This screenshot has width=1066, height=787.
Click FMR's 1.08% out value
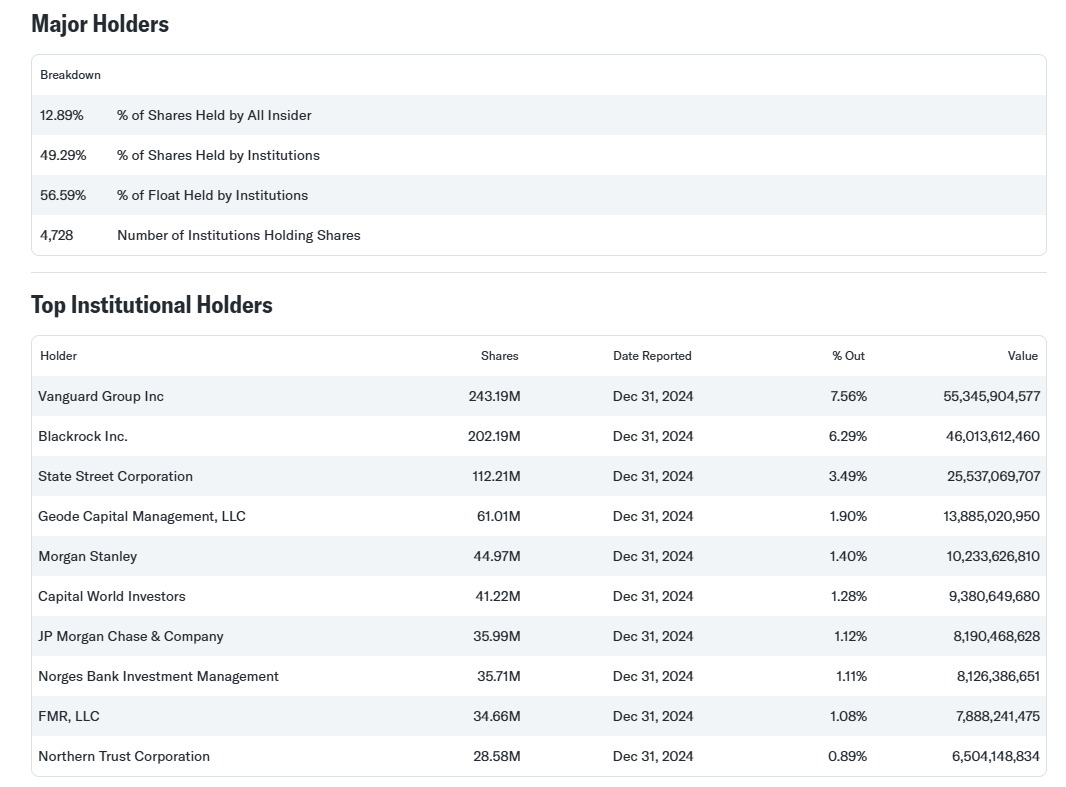click(848, 716)
